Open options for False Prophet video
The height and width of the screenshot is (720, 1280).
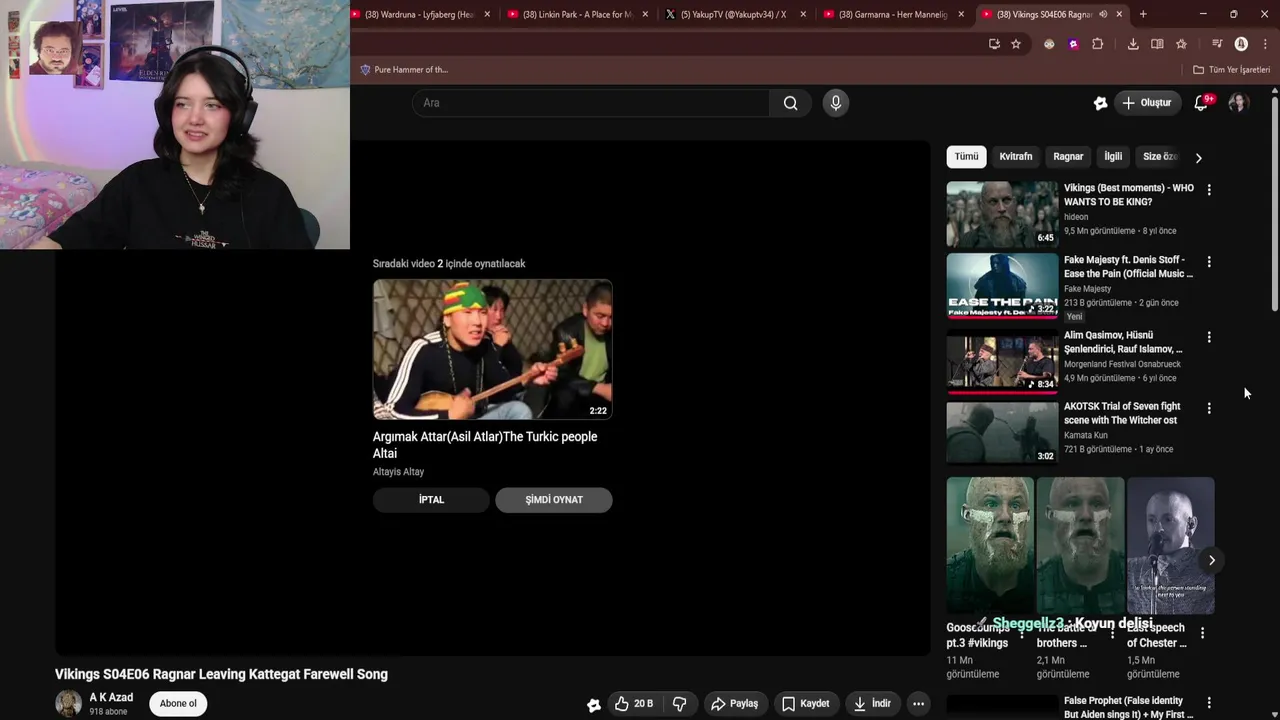pos(1209,703)
